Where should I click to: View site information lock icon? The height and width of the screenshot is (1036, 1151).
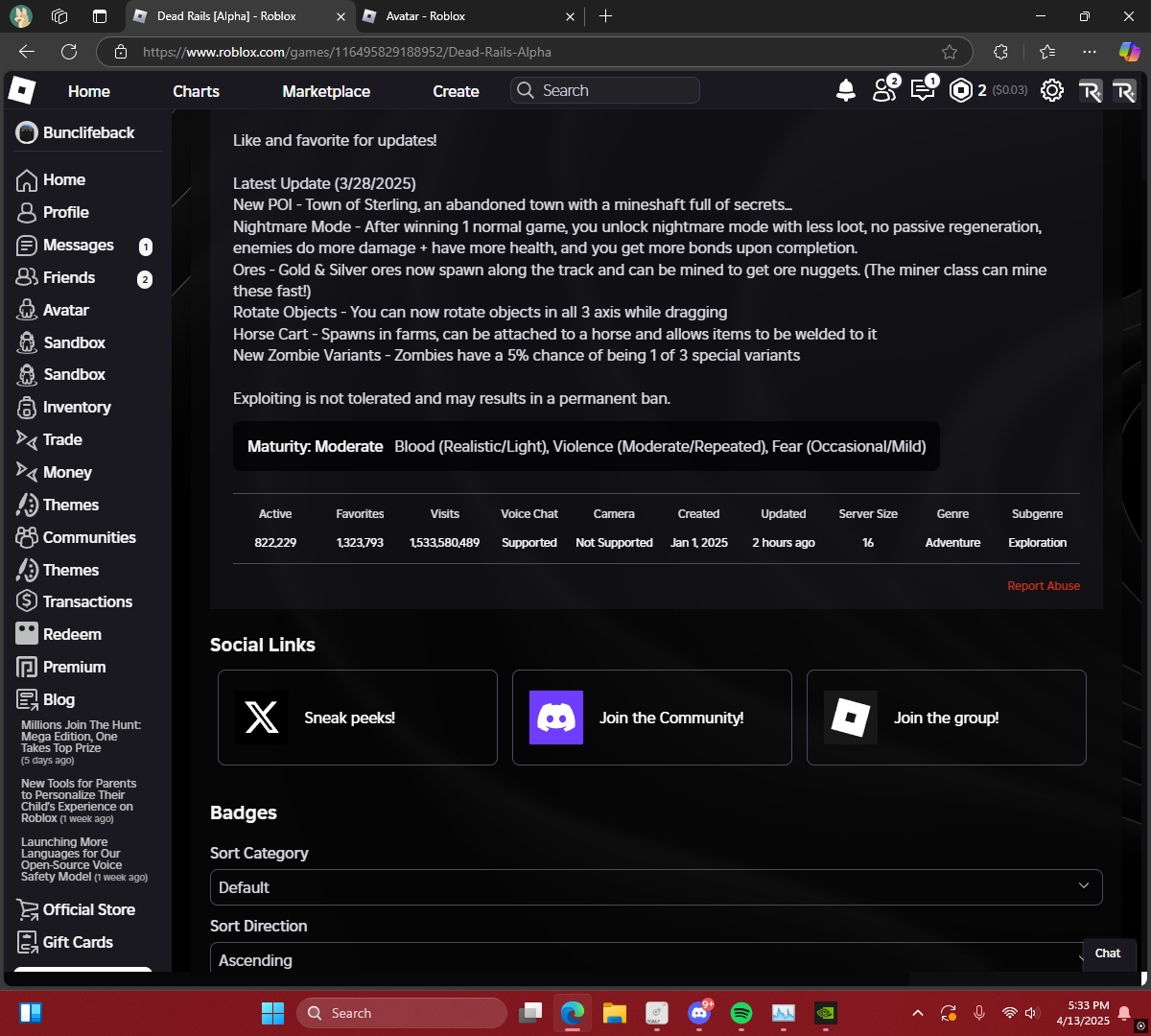120,52
